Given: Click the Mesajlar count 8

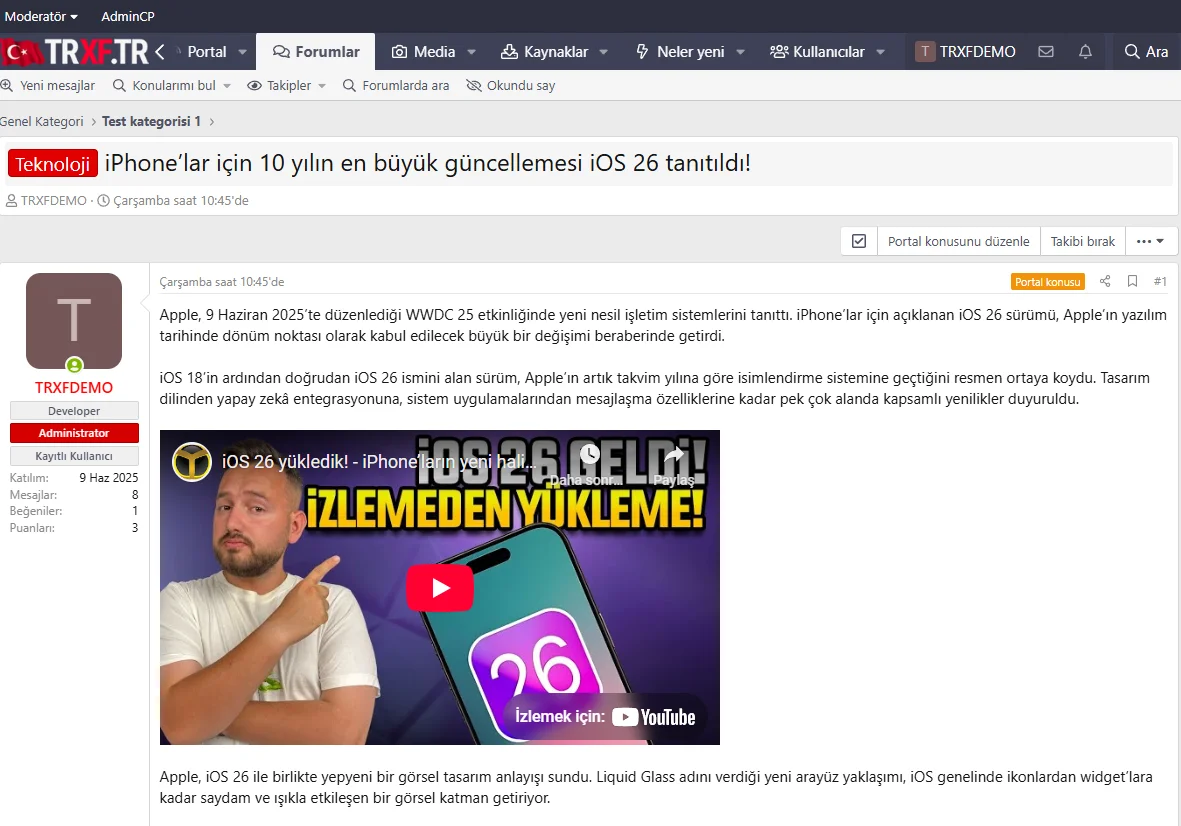Looking at the screenshot, I should [x=135, y=495].
